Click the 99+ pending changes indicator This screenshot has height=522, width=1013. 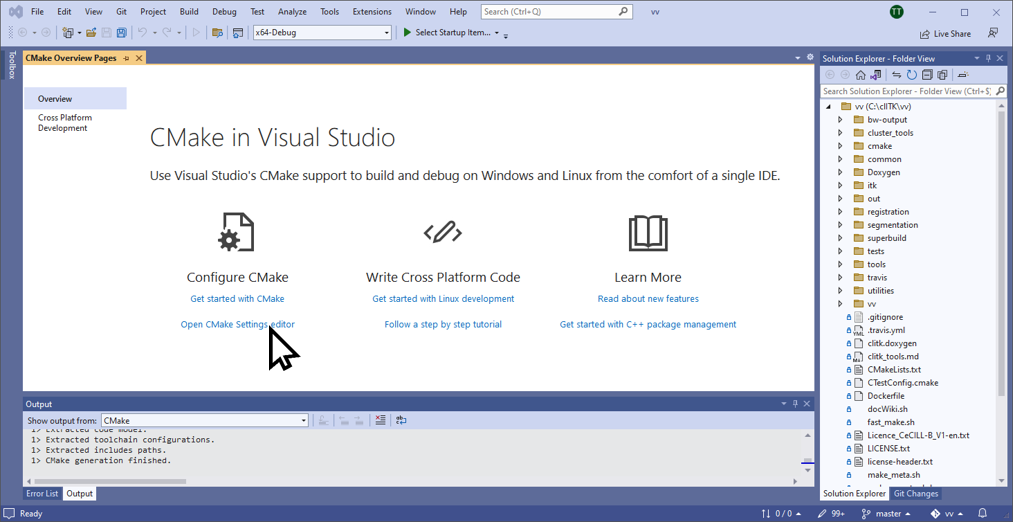pos(830,514)
